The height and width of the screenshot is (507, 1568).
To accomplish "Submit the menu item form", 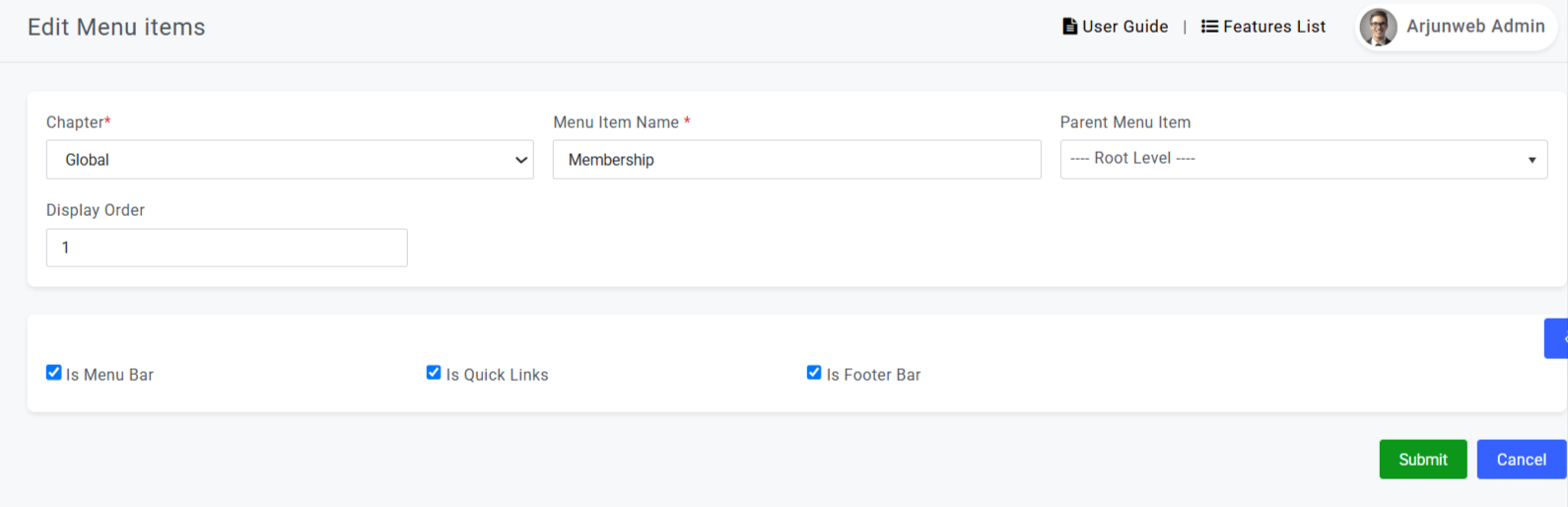I will pos(1423,460).
